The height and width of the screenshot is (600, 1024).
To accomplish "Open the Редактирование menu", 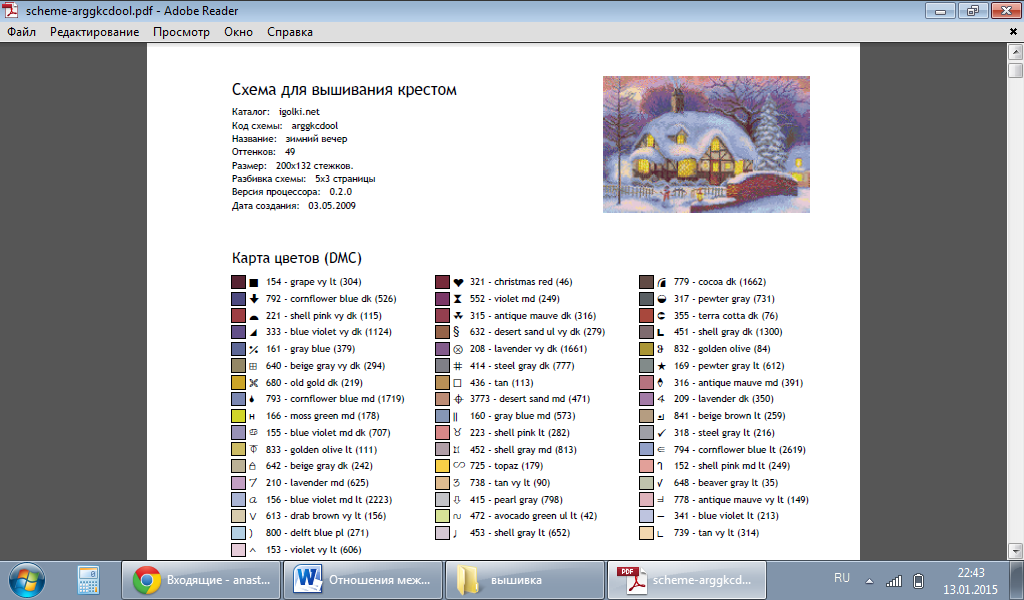I will 94,32.
